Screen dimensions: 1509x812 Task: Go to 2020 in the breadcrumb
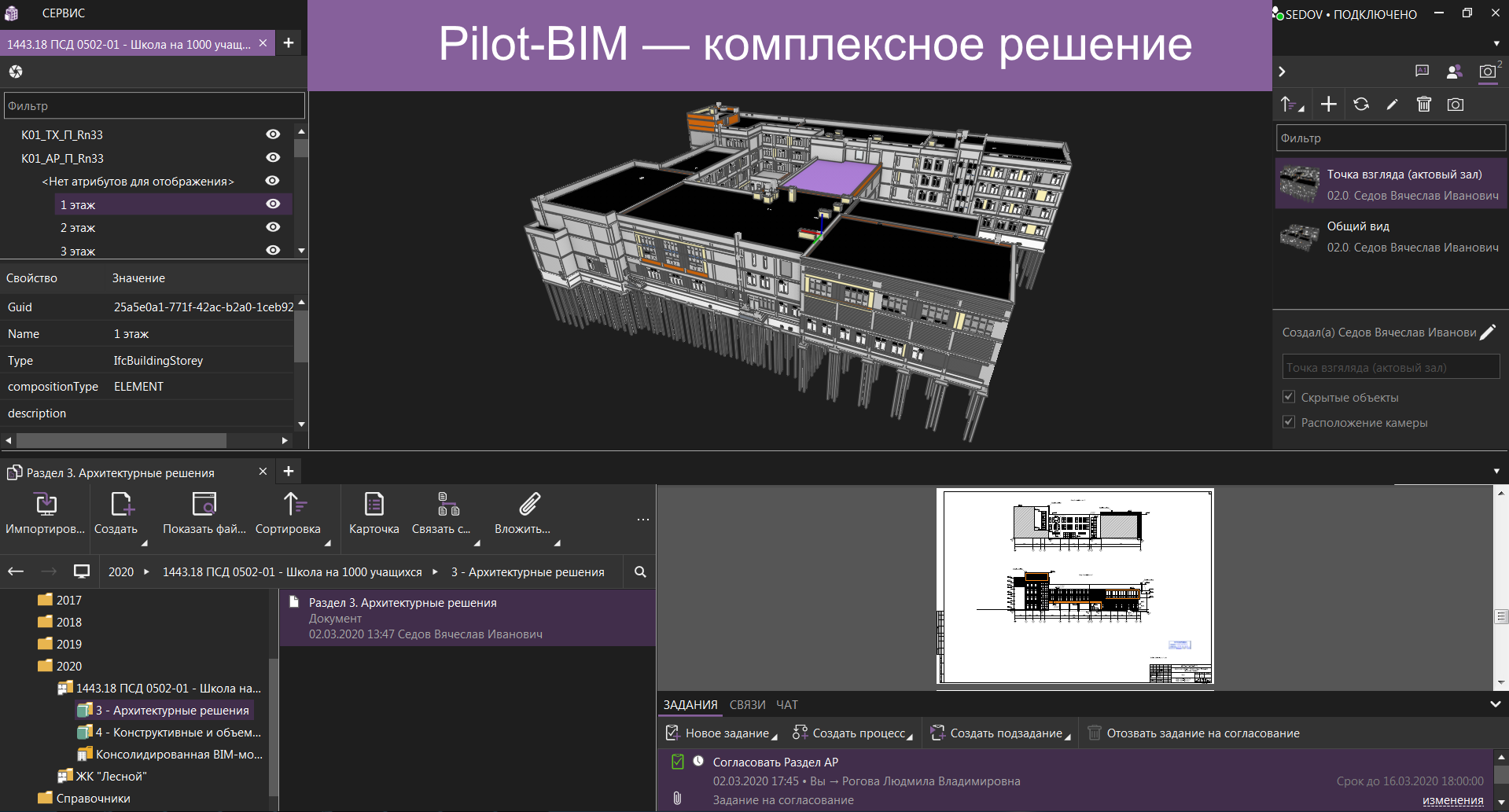pyautogui.click(x=121, y=572)
